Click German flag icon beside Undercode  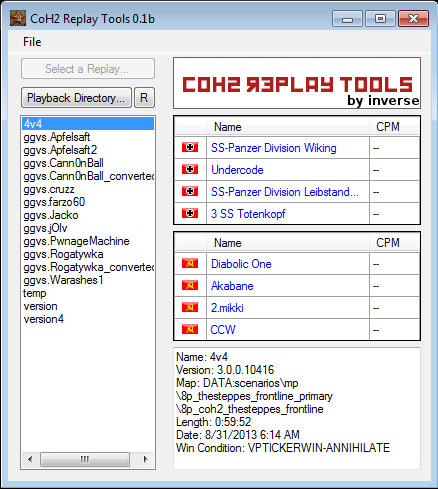tap(190, 169)
